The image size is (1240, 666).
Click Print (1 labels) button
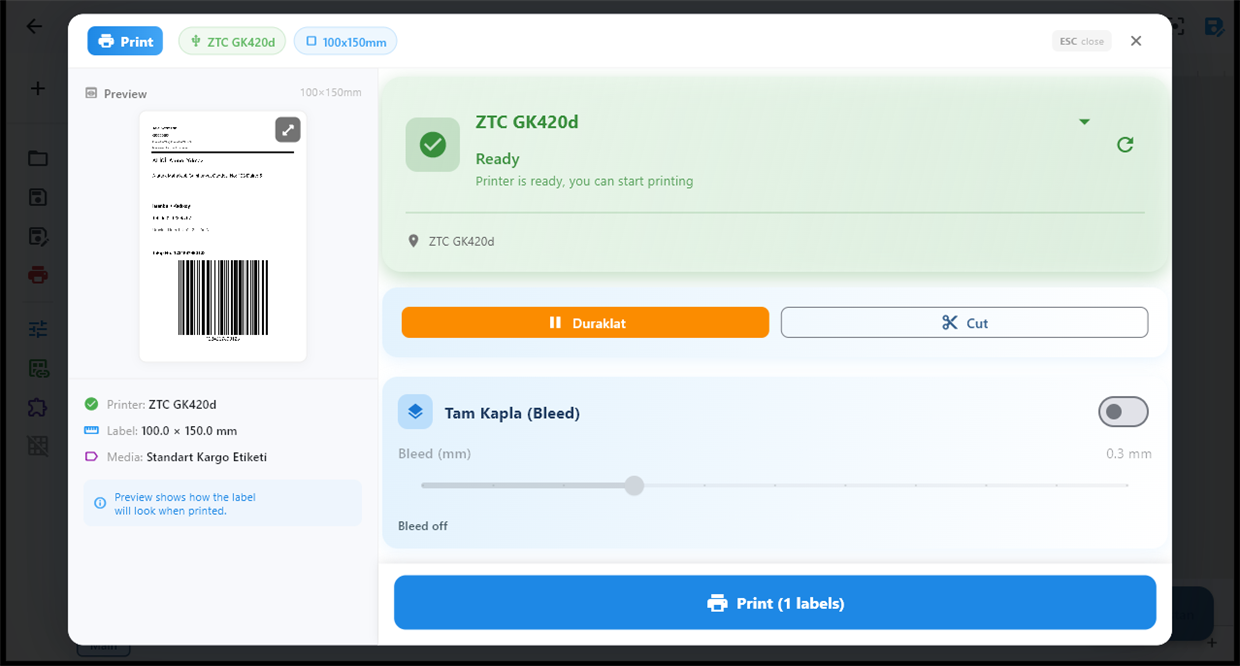tap(775, 603)
